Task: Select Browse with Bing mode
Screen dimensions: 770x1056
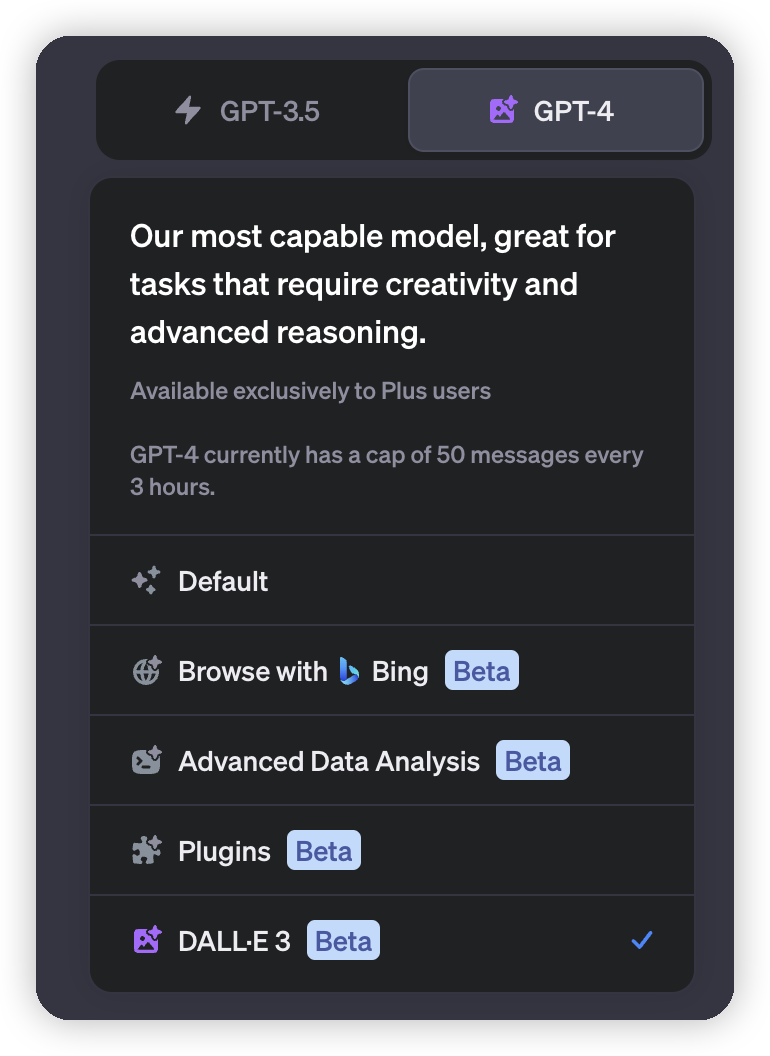Action: point(391,671)
